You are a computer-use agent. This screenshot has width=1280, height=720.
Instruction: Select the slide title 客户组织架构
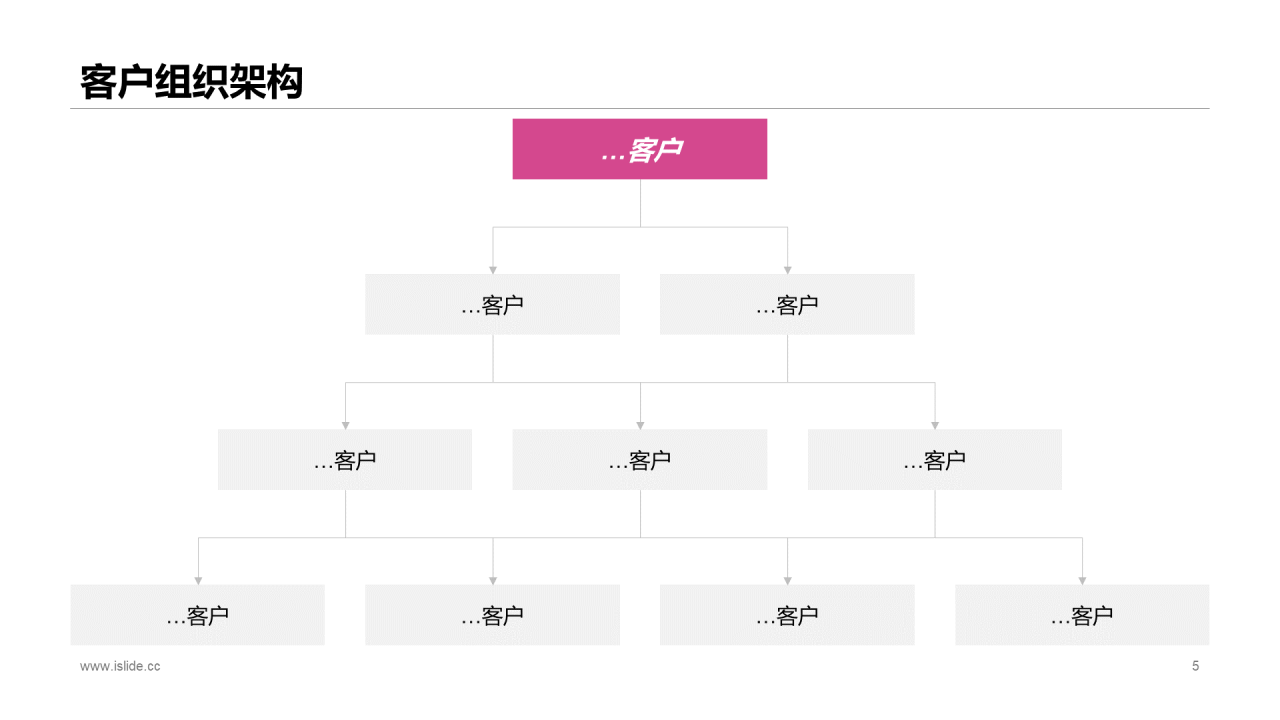[191, 83]
